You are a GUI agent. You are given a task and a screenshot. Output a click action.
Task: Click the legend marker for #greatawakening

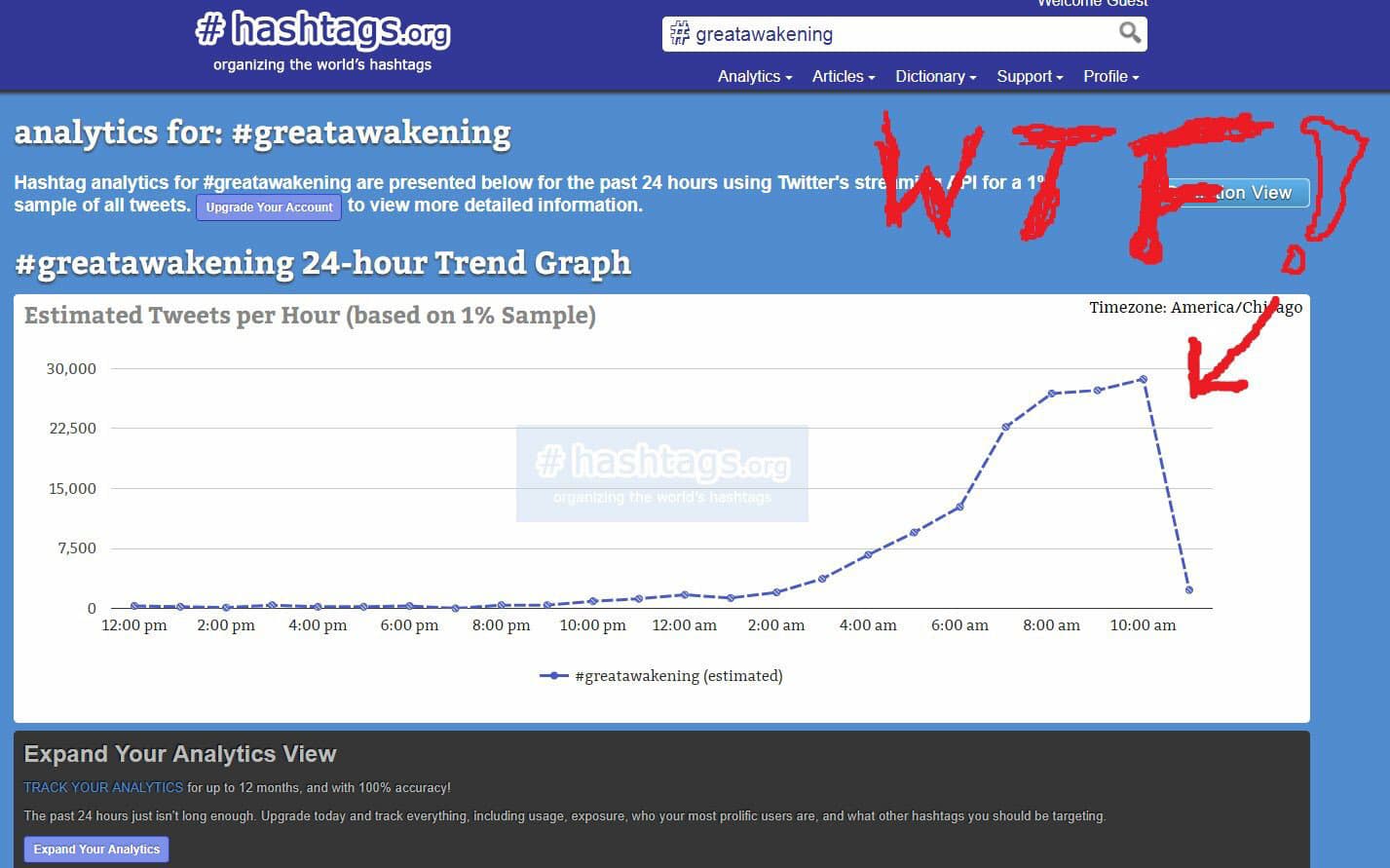pos(553,675)
